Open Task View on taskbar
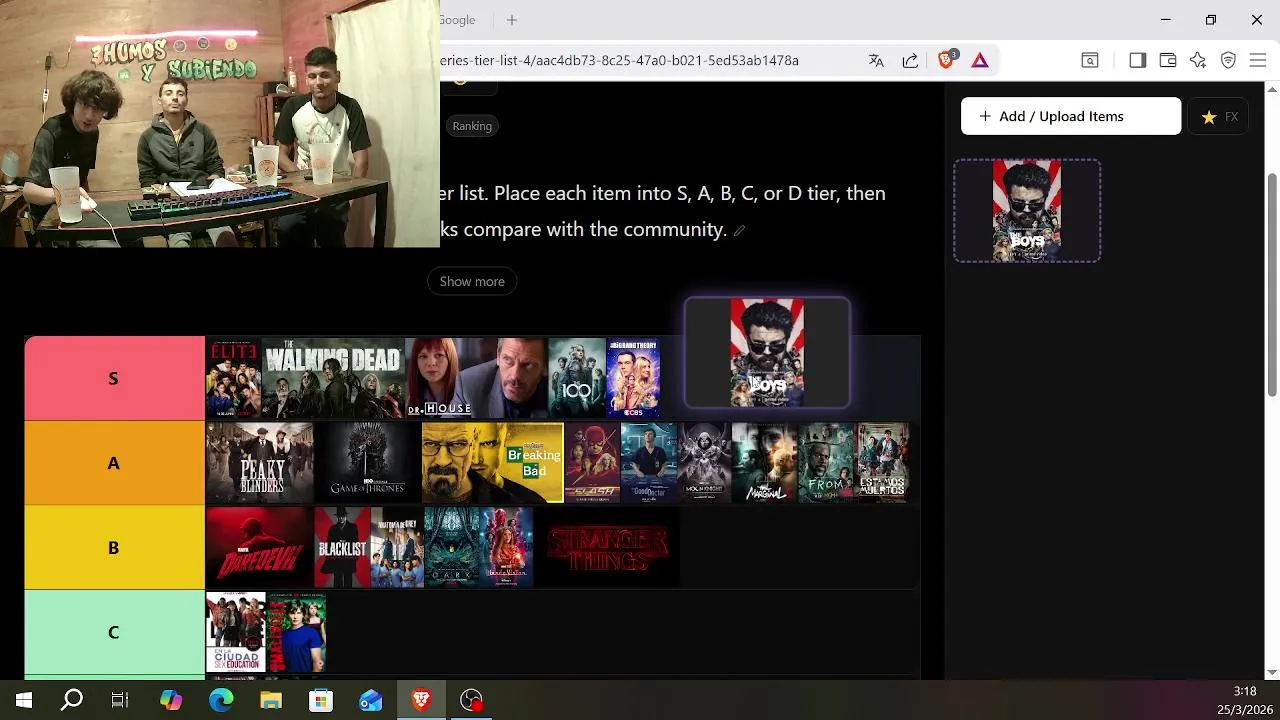Image resolution: width=1280 pixels, height=720 pixels. (120, 700)
